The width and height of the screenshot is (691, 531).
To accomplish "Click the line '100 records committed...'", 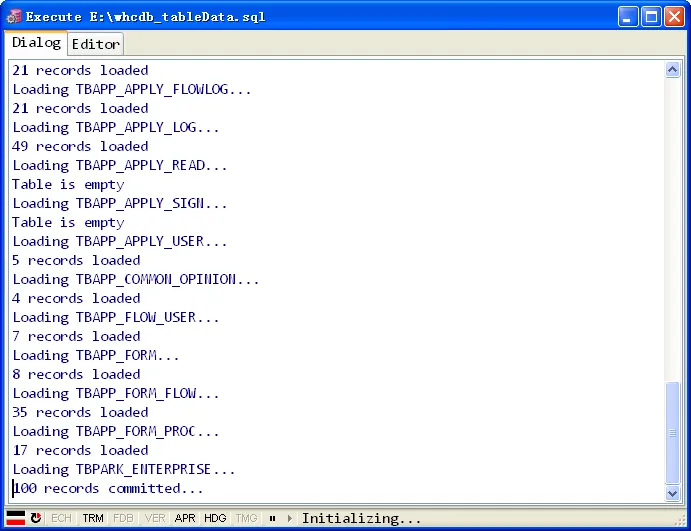I will click(108, 488).
